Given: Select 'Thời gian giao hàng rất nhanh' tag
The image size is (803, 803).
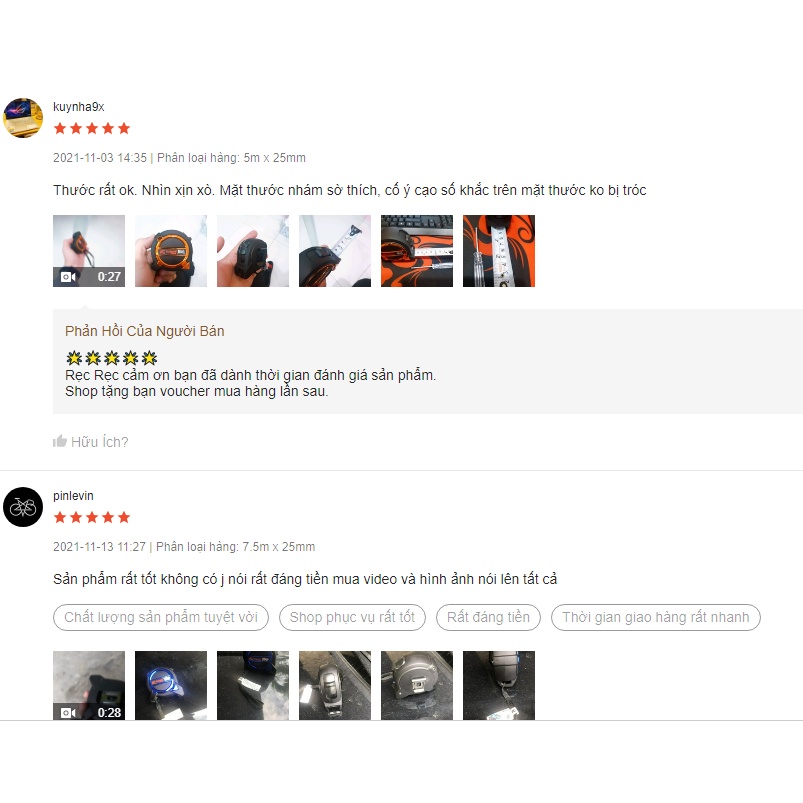Looking at the screenshot, I should [x=656, y=617].
